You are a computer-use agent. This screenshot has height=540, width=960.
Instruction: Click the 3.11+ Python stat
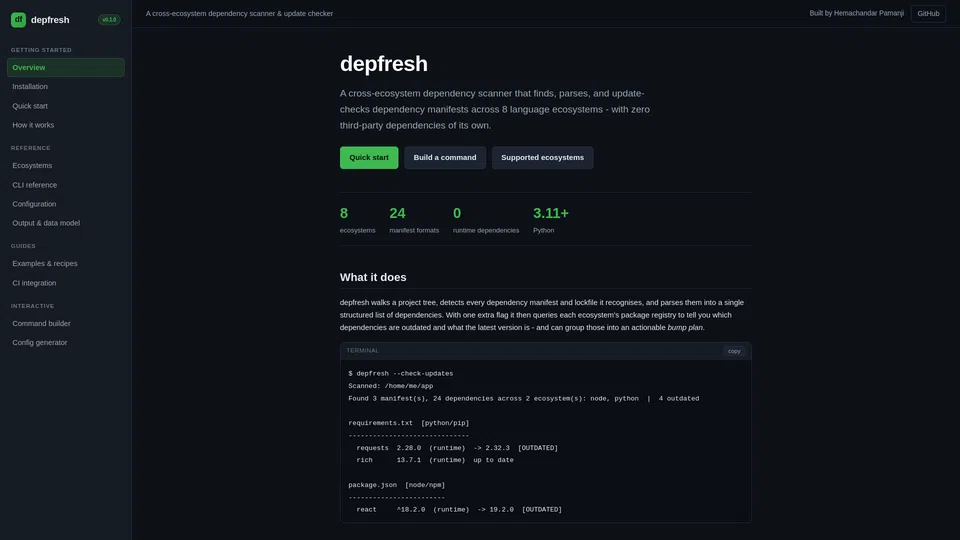click(x=550, y=220)
